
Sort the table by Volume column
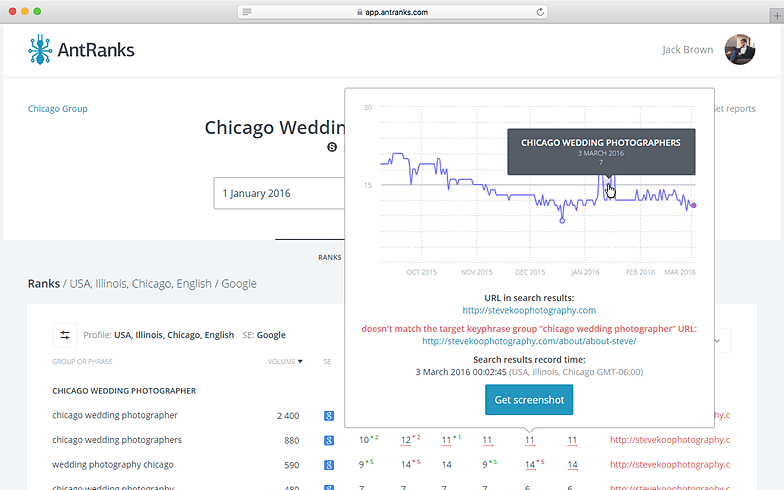pos(284,361)
